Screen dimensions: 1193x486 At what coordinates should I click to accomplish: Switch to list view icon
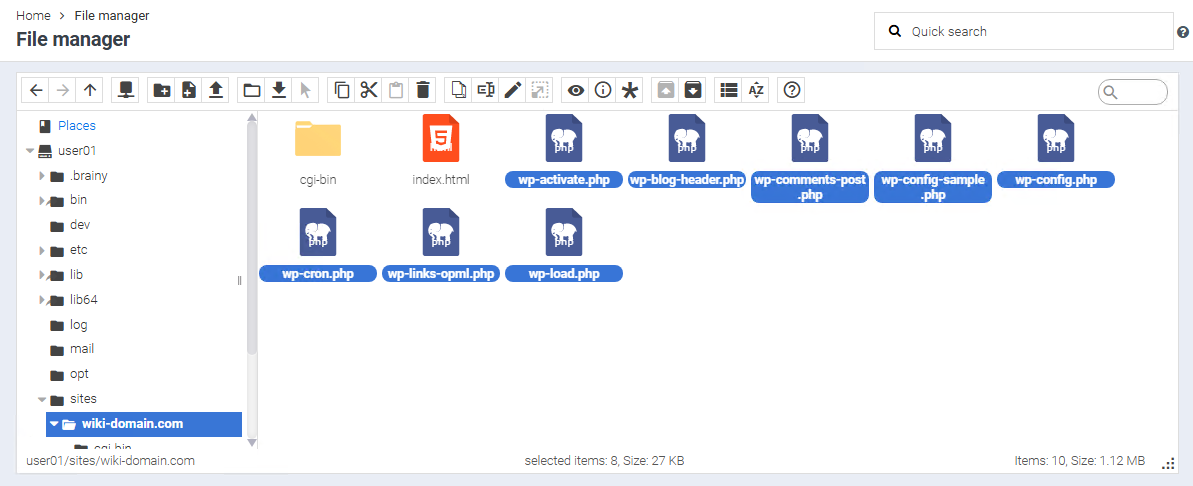pos(729,91)
